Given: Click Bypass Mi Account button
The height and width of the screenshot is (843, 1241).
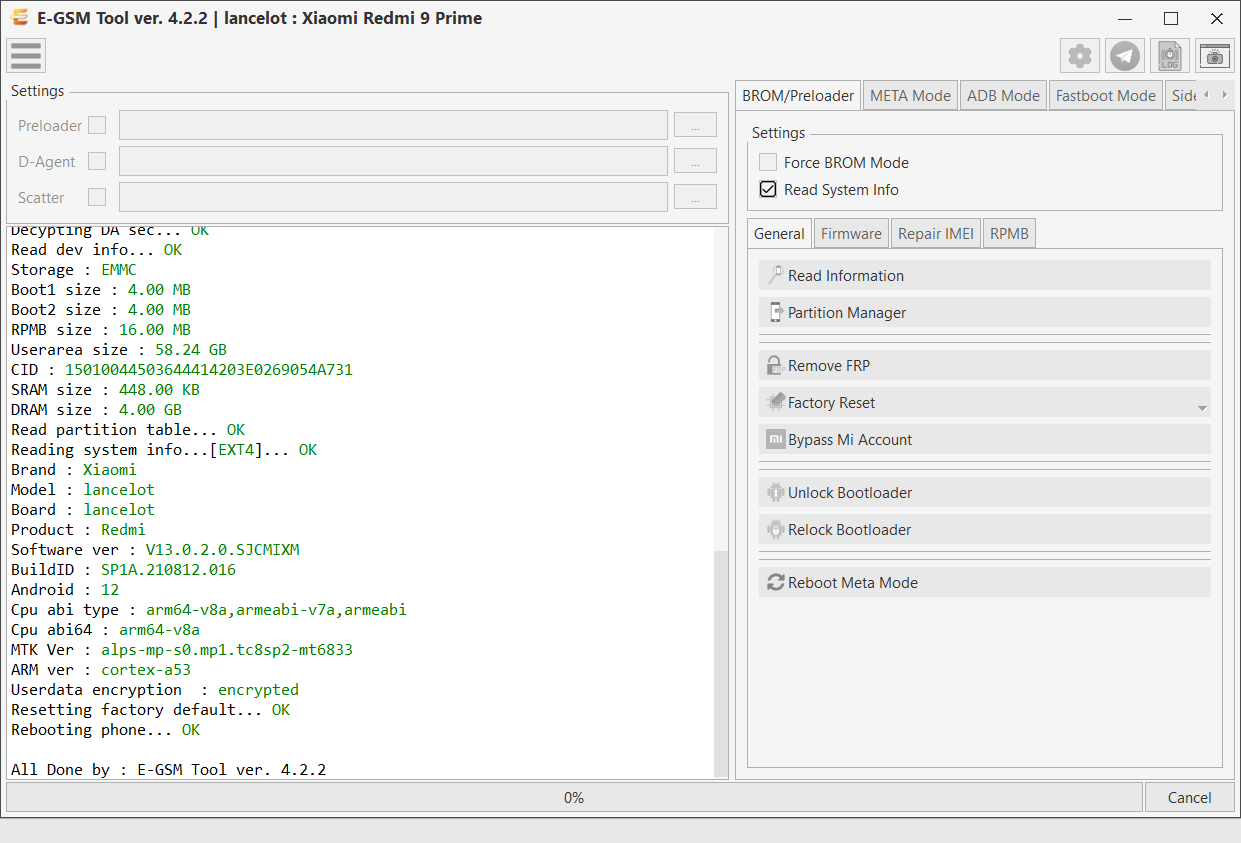Looking at the screenshot, I should click(x=985, y=440).
